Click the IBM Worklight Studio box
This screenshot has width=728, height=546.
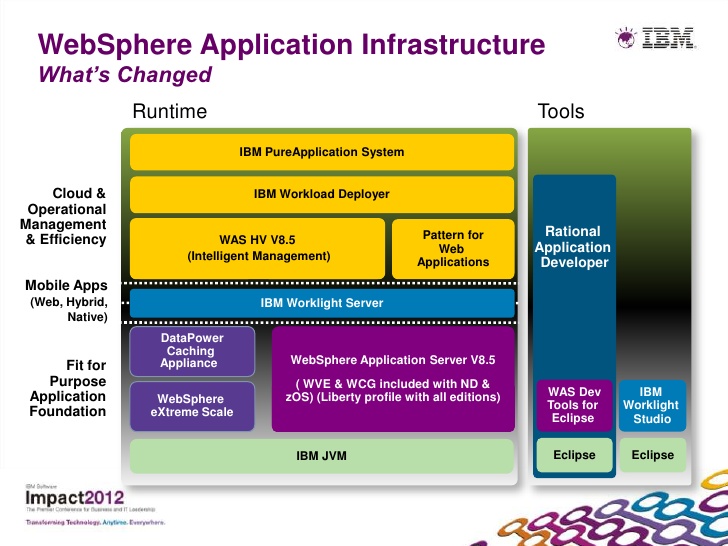point(652,405)
